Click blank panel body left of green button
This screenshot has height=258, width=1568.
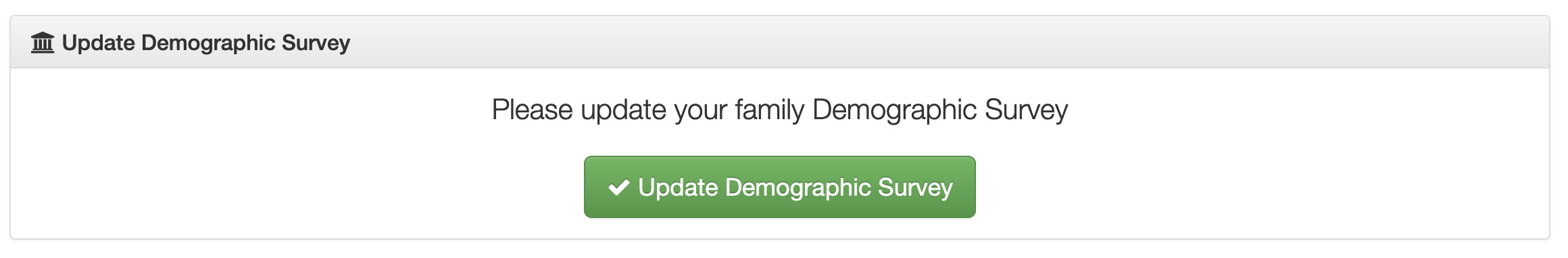pyautogui.click(x=297, y=187)
